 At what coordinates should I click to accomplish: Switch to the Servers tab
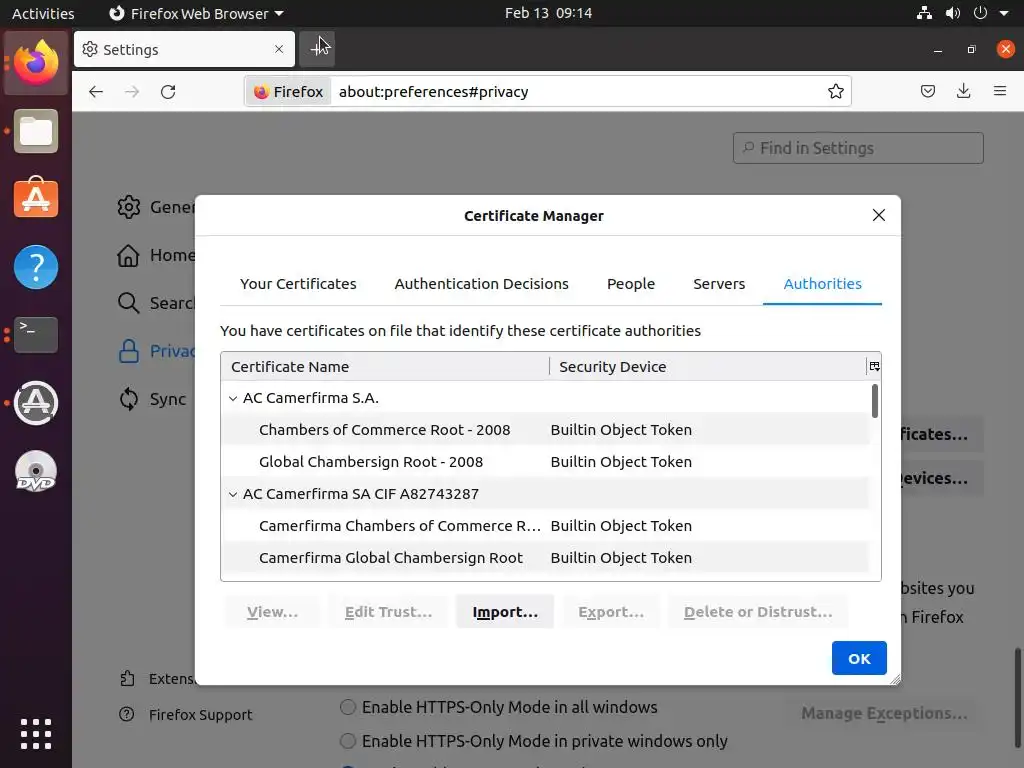[x=719, y=284]
